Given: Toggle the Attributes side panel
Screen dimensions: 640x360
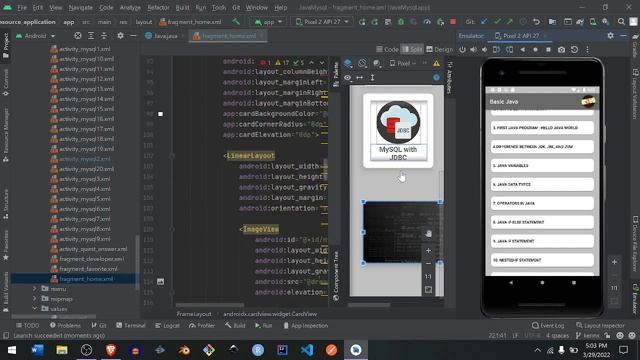Looking at the screenshot, I should tap(449, 78).
